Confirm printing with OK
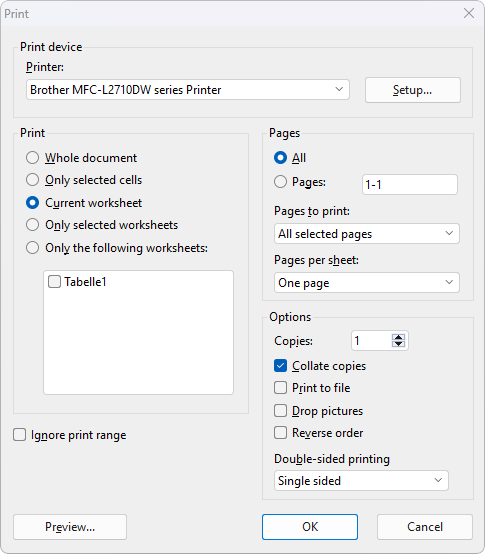Image resolution: width=485 pixels, height=554 pixels. coord(310,527)
